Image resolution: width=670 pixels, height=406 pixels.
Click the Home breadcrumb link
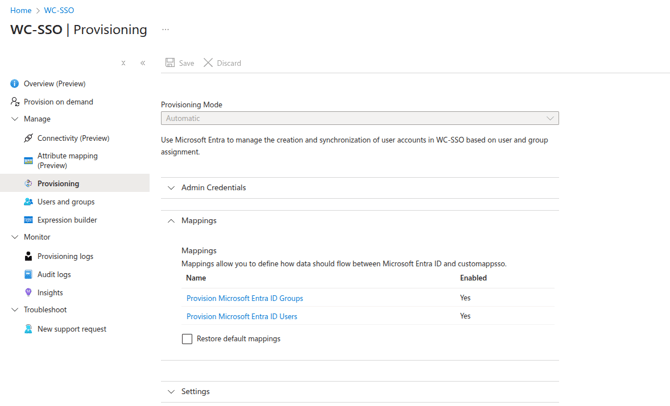coord(20,10)
